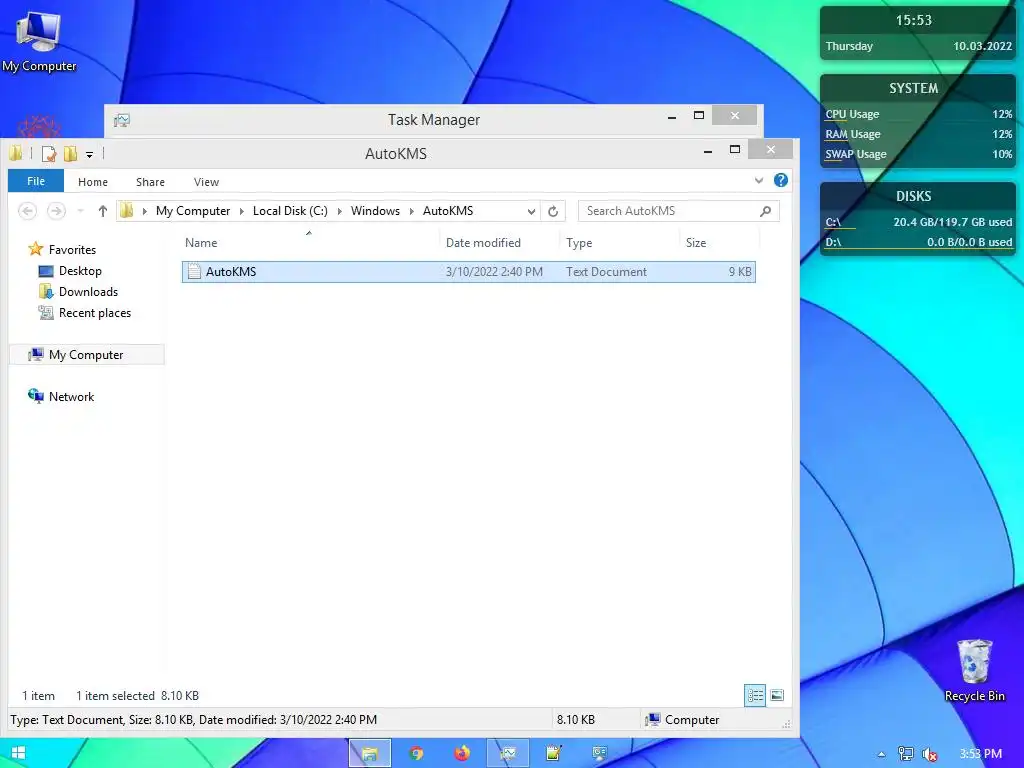The image size is (1024, 768).
Task: Open Customize Quick Access Toolbar dropdown
Action: point(89,155)
